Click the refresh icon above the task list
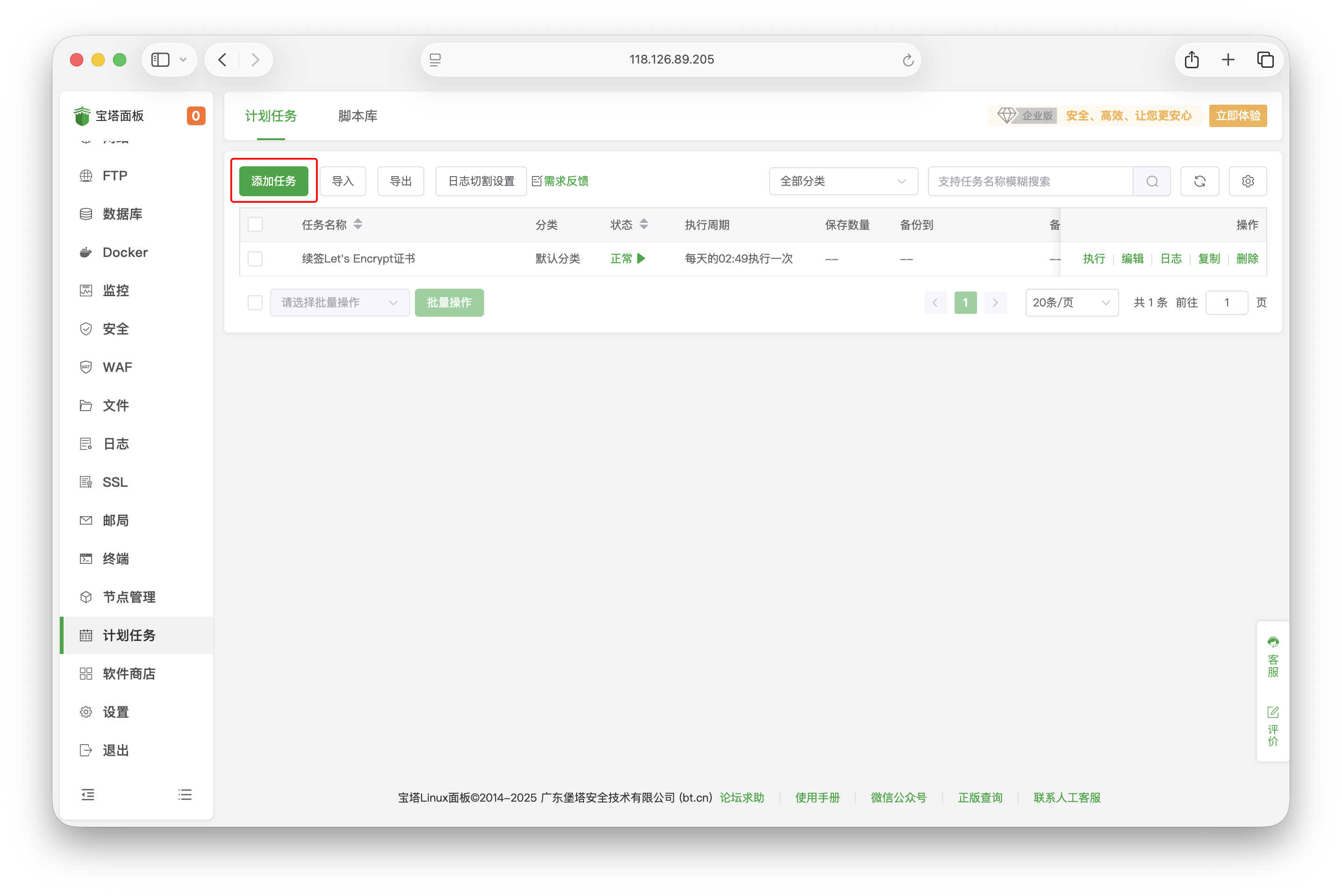This screenshot has width=1342, height=896. point(1200,181)
